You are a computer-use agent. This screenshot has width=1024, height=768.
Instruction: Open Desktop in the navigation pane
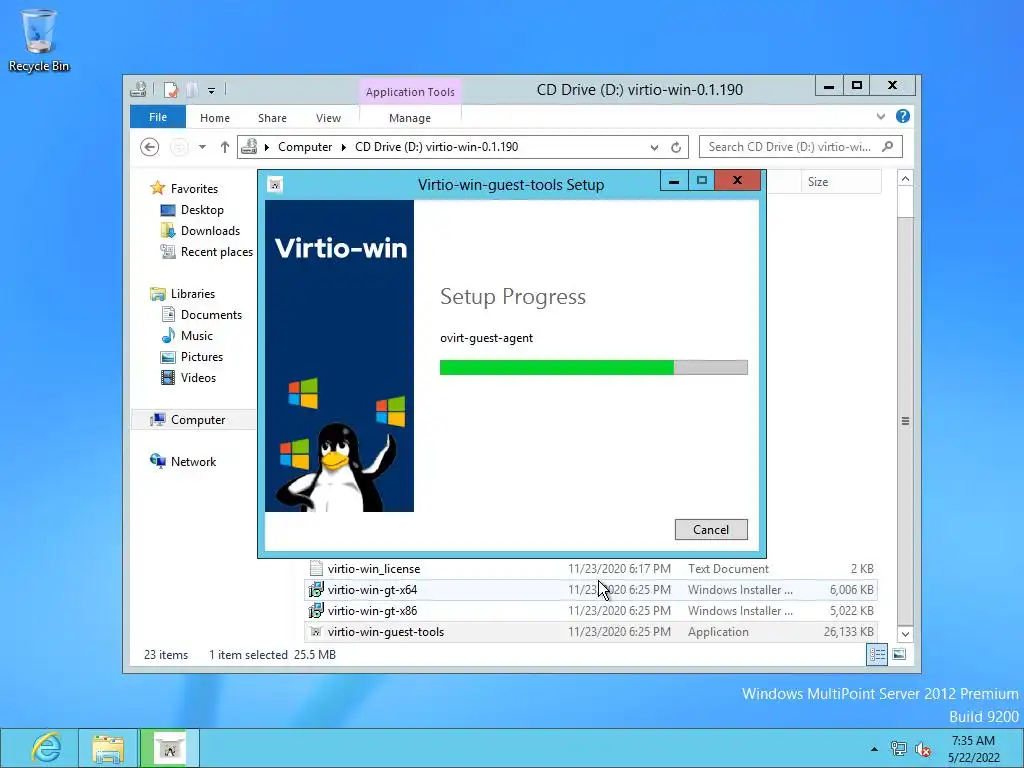click(202, 210)
